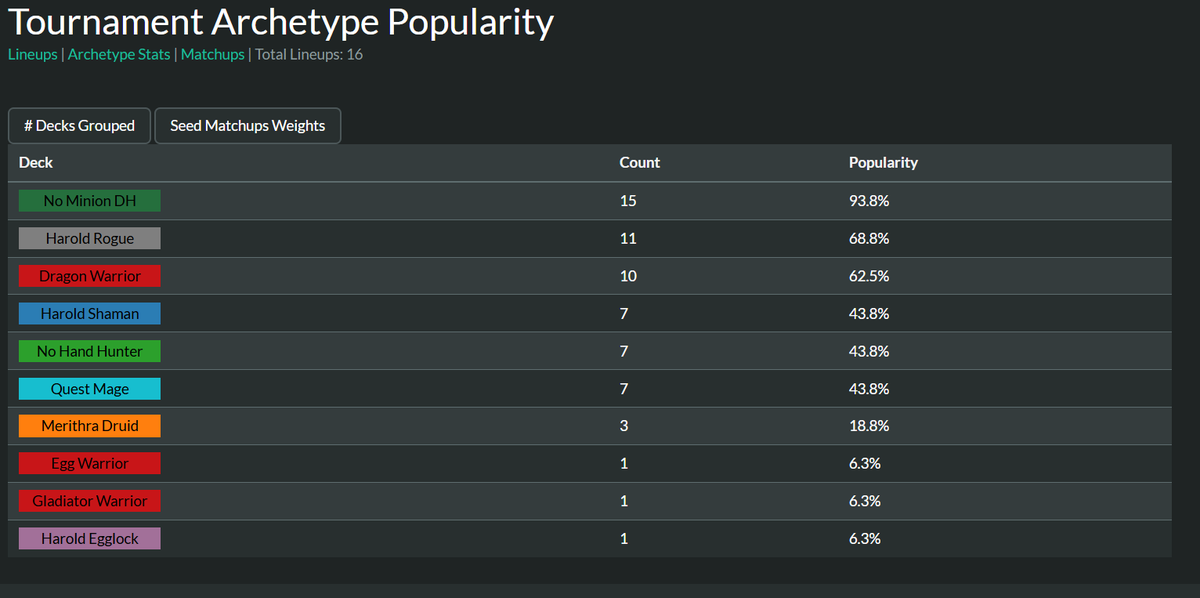Select the No Minion DH deck label
Screen dimensions: 1200x598
pos(90,201)
